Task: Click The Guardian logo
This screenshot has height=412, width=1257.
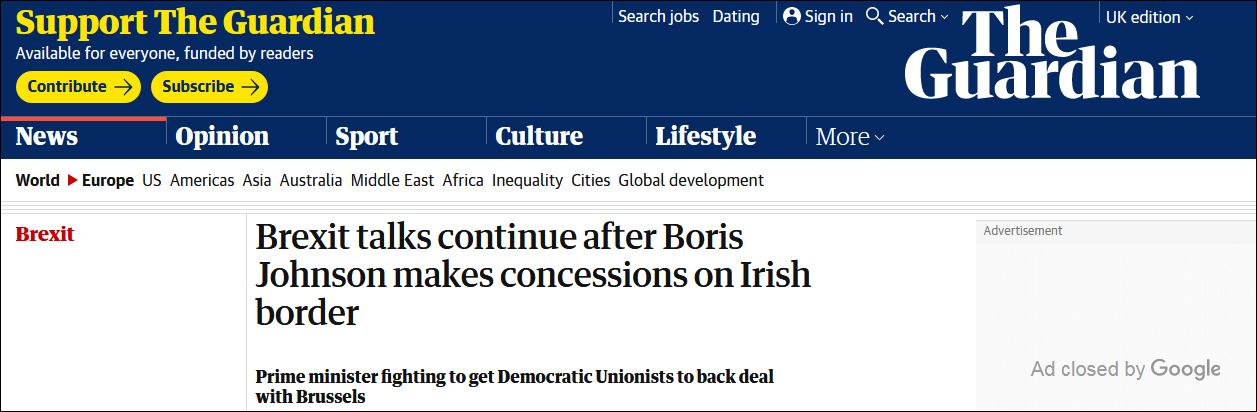Action: [1051, 52]
